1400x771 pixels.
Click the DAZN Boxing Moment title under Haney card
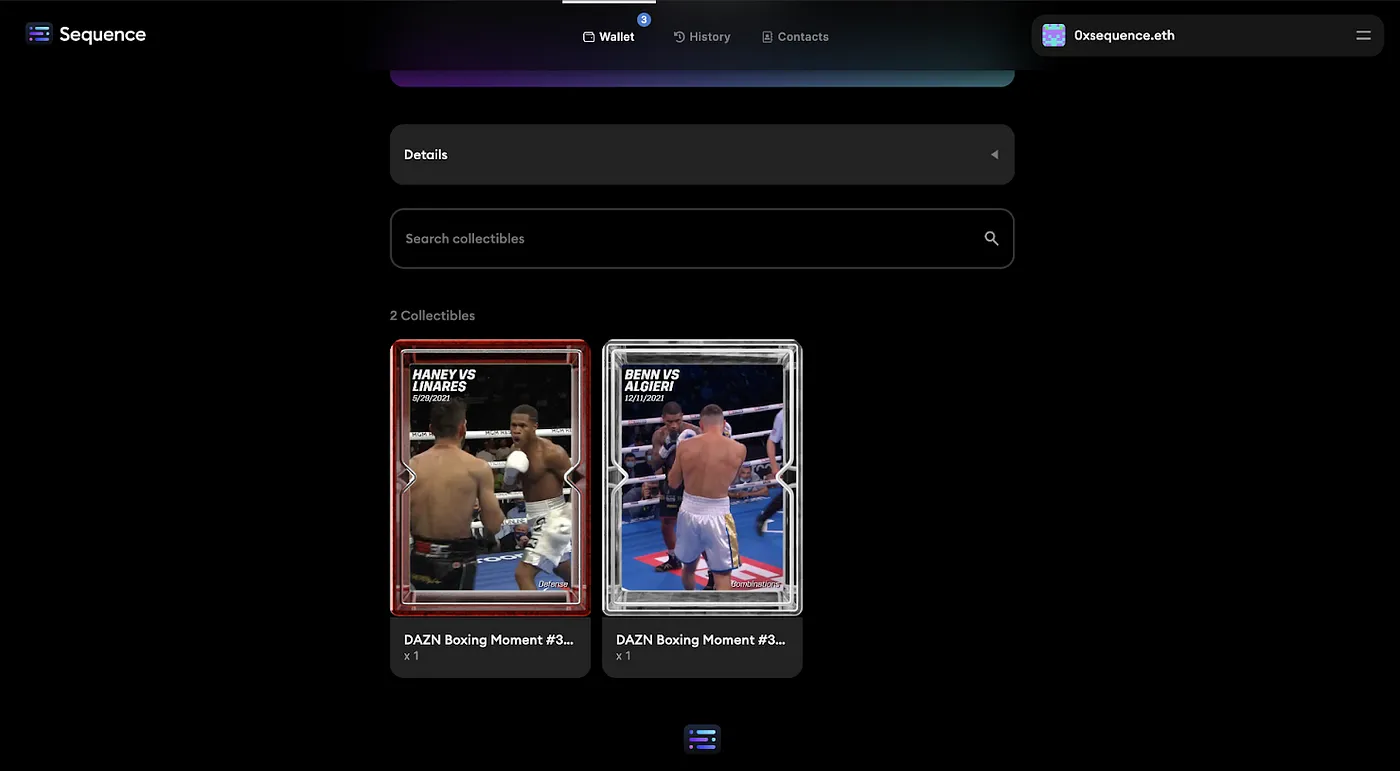[x=489, y=639]
